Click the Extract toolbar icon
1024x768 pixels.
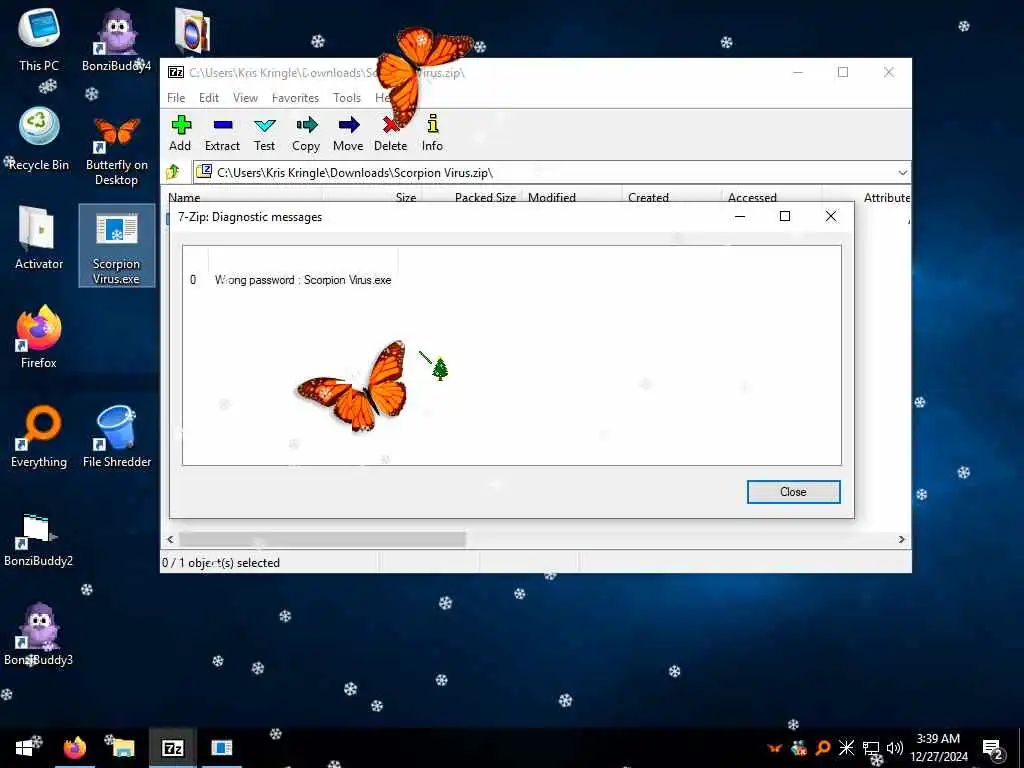pyautogui.click(x=222, y=133)
